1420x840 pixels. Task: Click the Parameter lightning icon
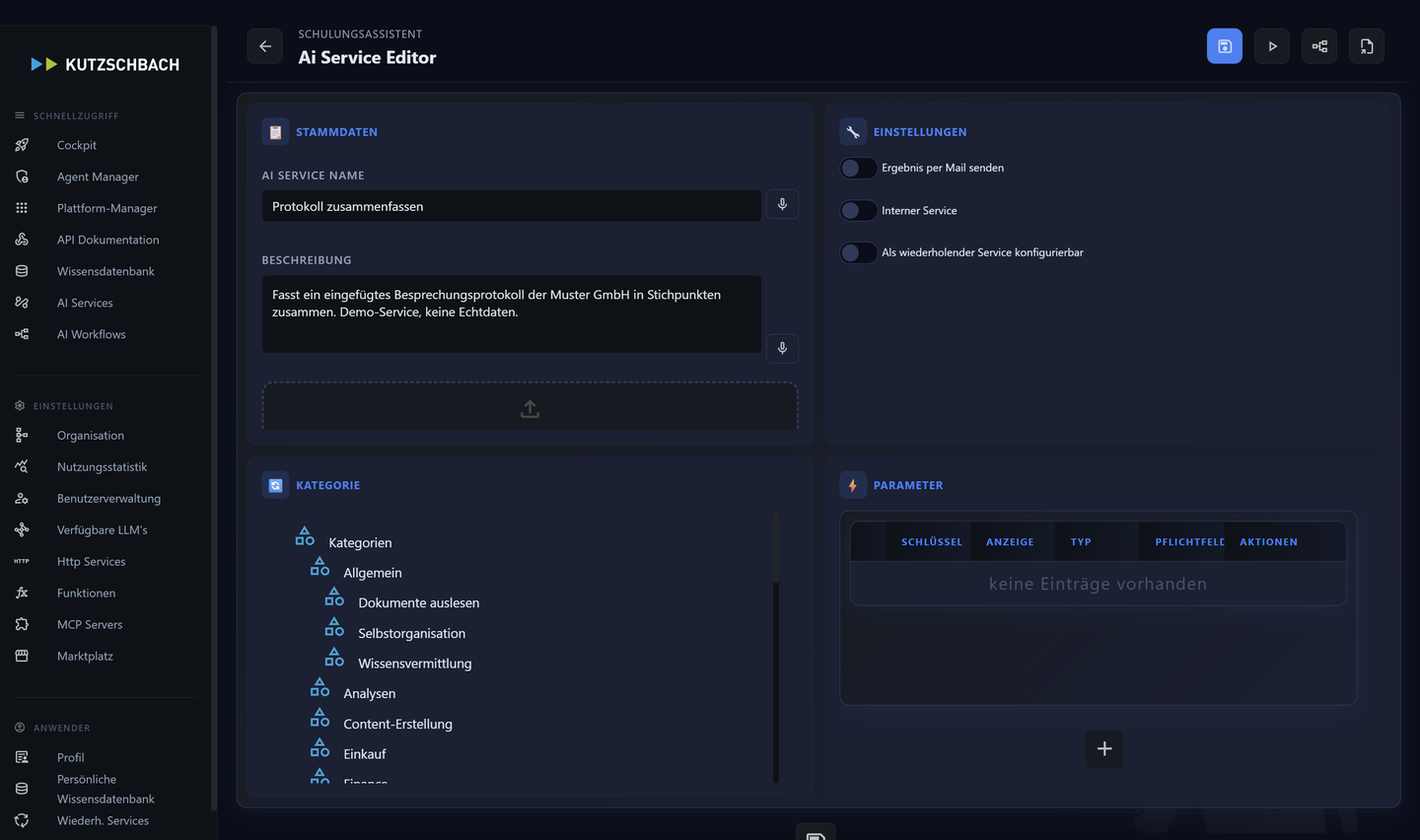point(853,485)
